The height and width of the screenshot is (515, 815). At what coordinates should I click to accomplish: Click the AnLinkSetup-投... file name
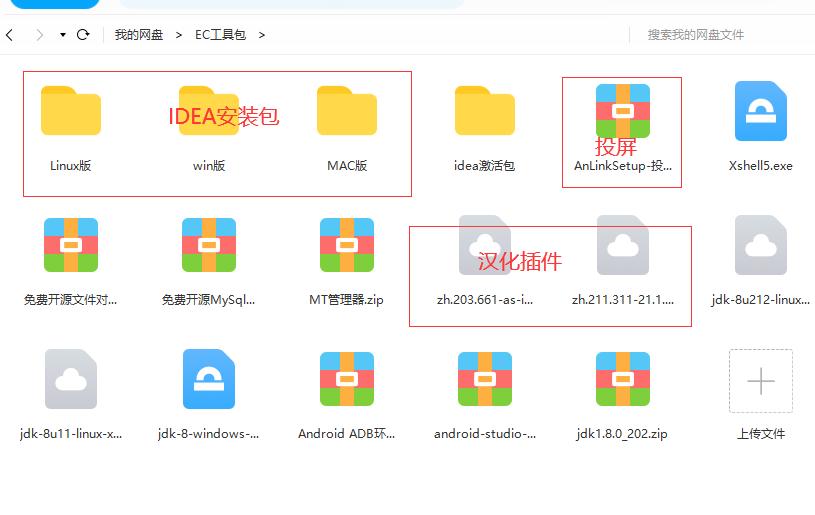coord(623,166)
